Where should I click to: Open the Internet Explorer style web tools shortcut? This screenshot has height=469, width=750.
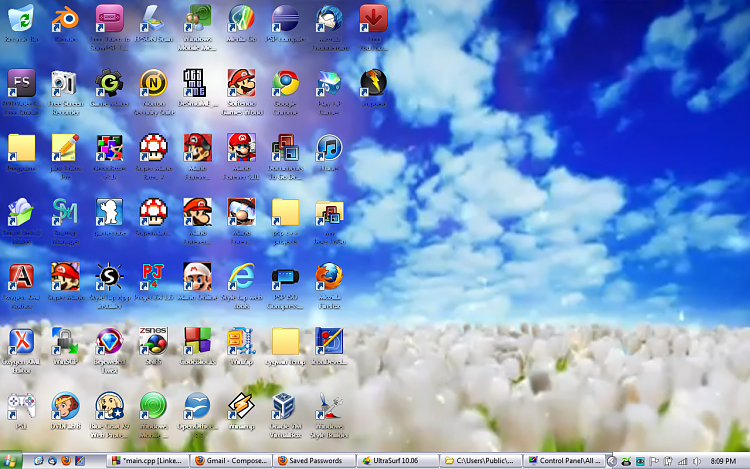[x=242, y=277]
